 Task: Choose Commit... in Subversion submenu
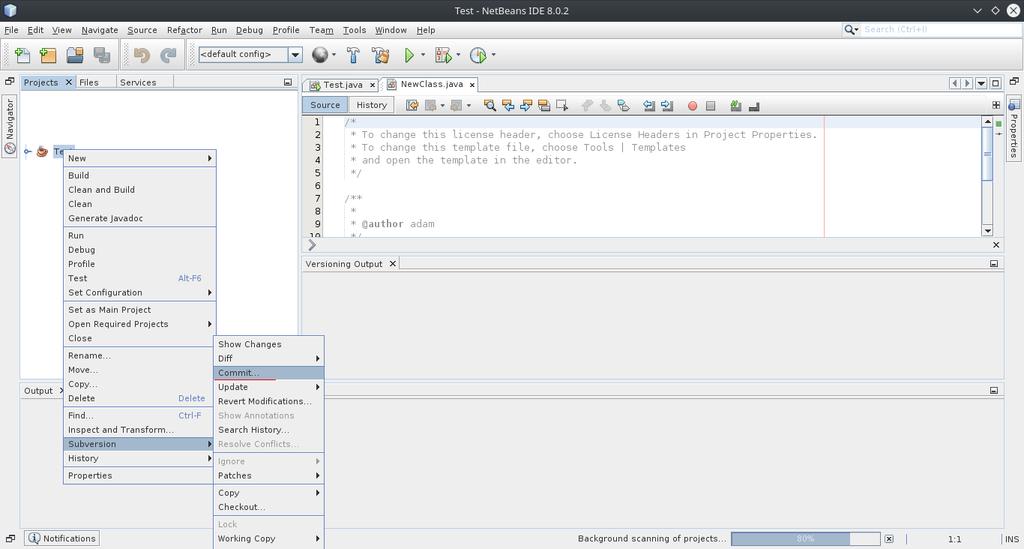268,373
